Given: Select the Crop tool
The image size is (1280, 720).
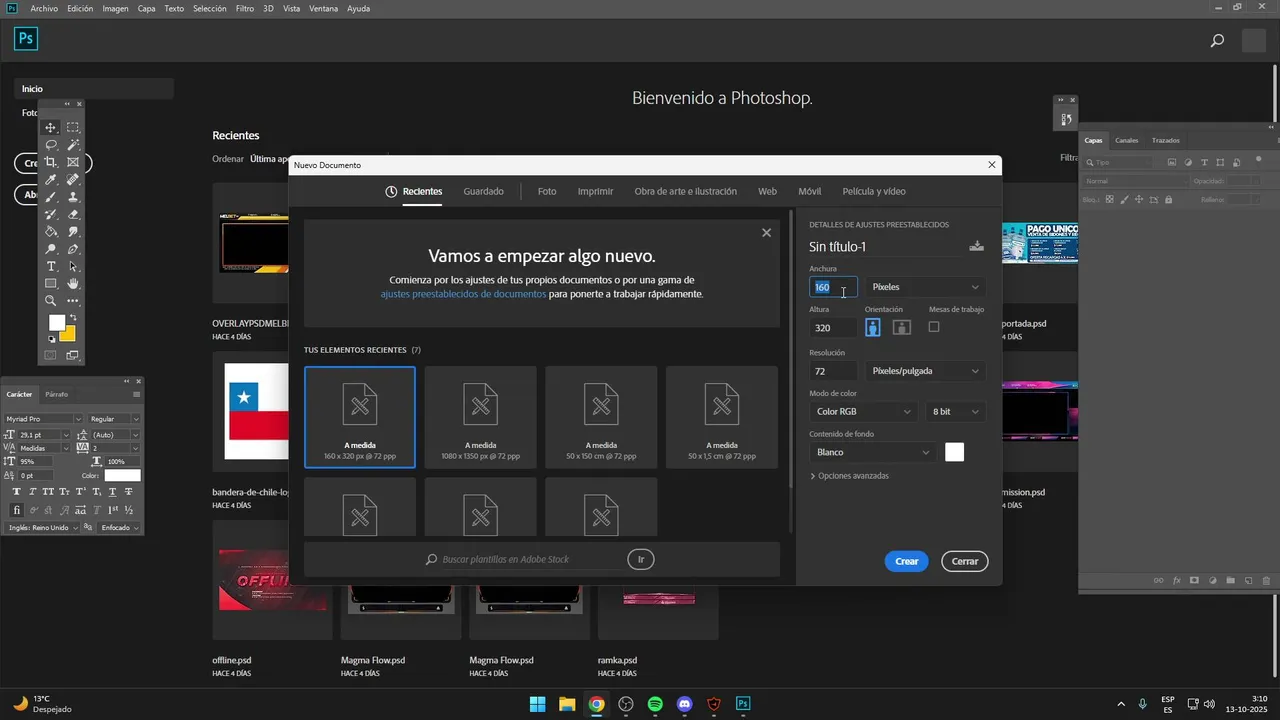Looking at the screenshot, I should [x=51, y=162].
